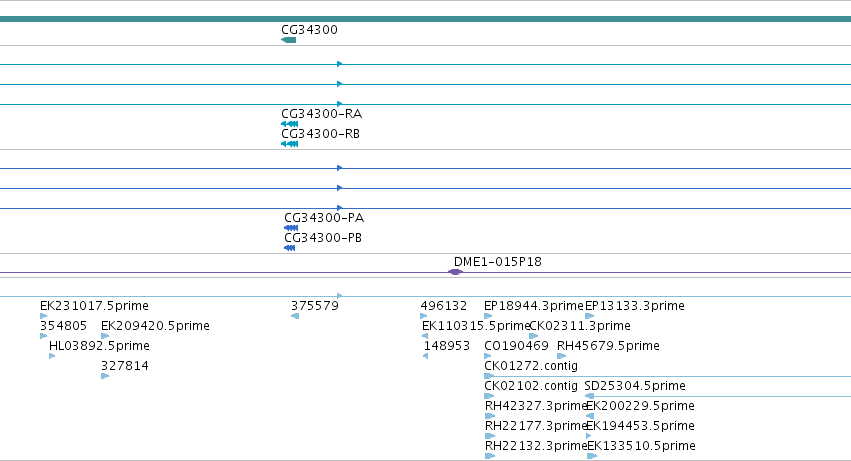Select the HL03892.5prime arrow glyph
This screenshot has height=461, width=851.
pyautogui.click(x=52, y=356)
